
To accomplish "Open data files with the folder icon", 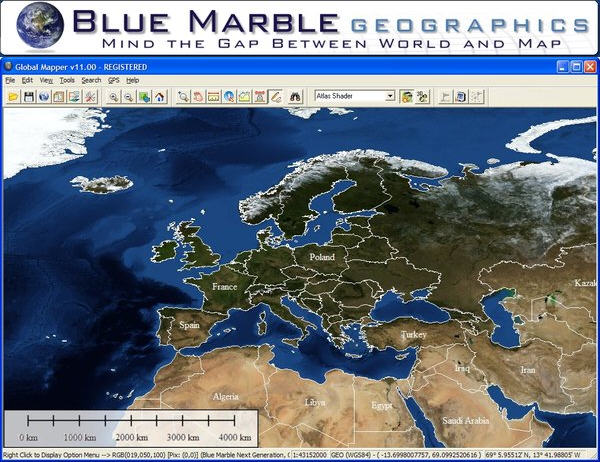I will point(14,96).
